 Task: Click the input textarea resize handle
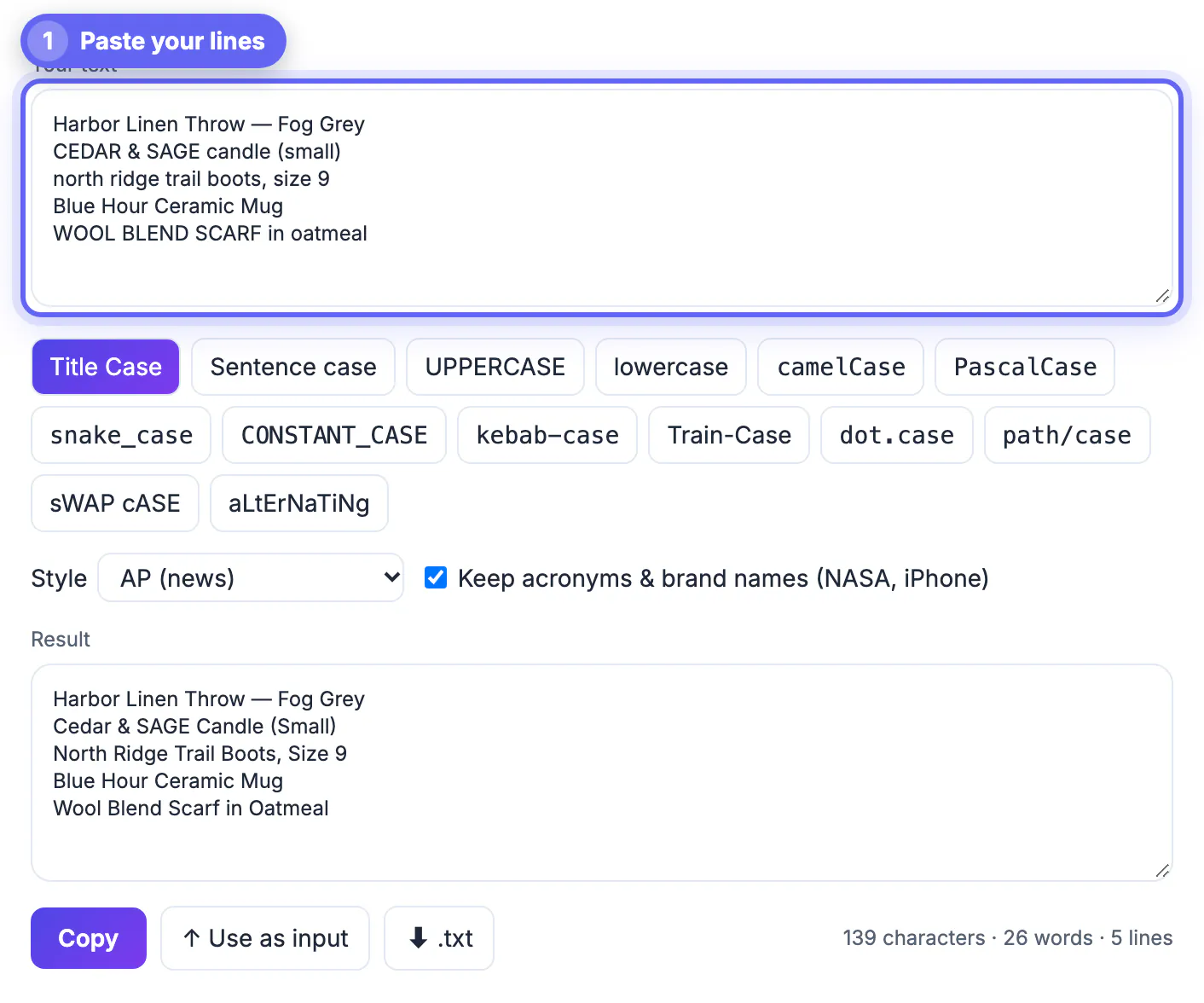(x=1162, y=296)
